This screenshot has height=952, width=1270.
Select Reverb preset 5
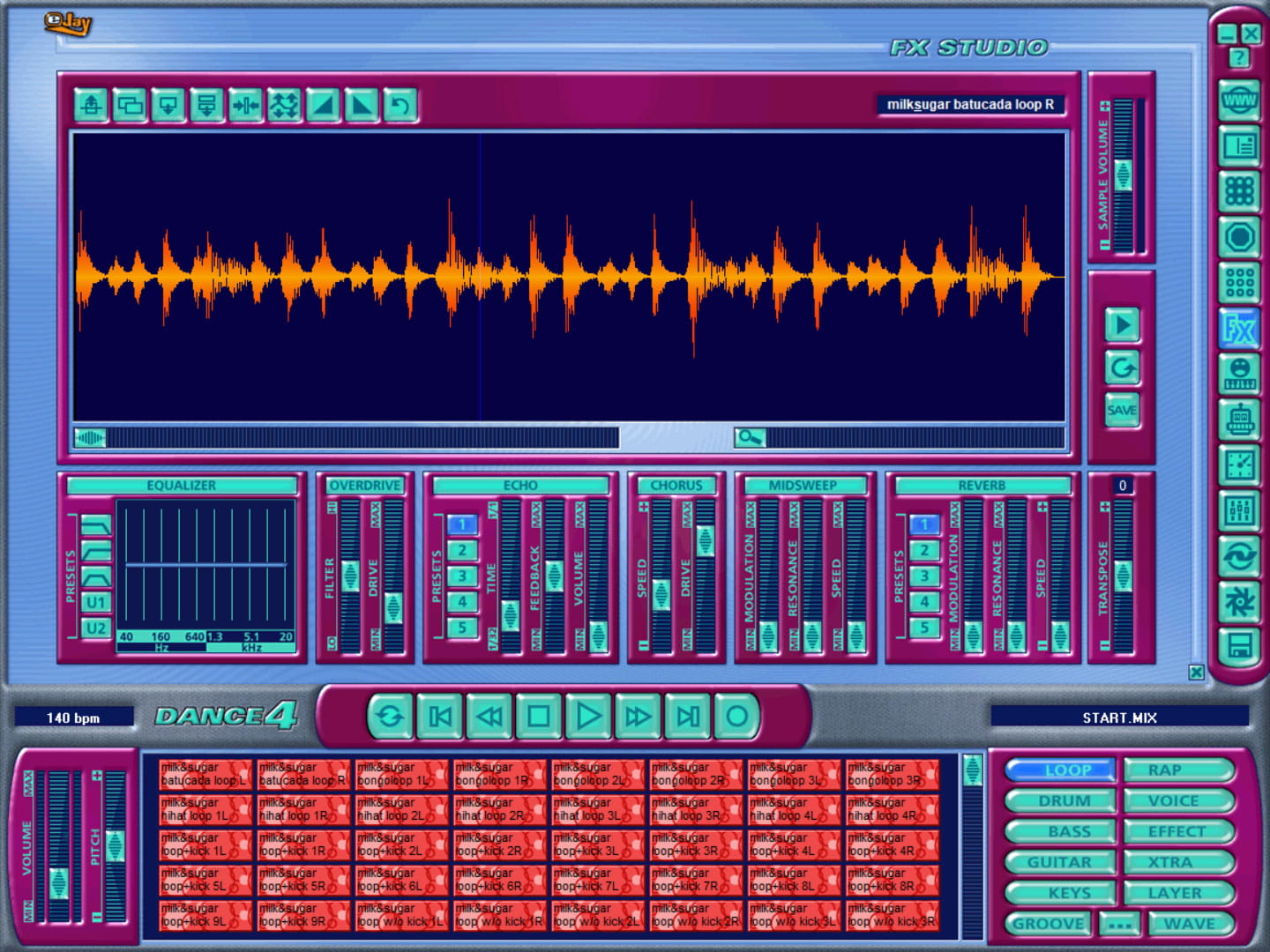pos(923,628)
